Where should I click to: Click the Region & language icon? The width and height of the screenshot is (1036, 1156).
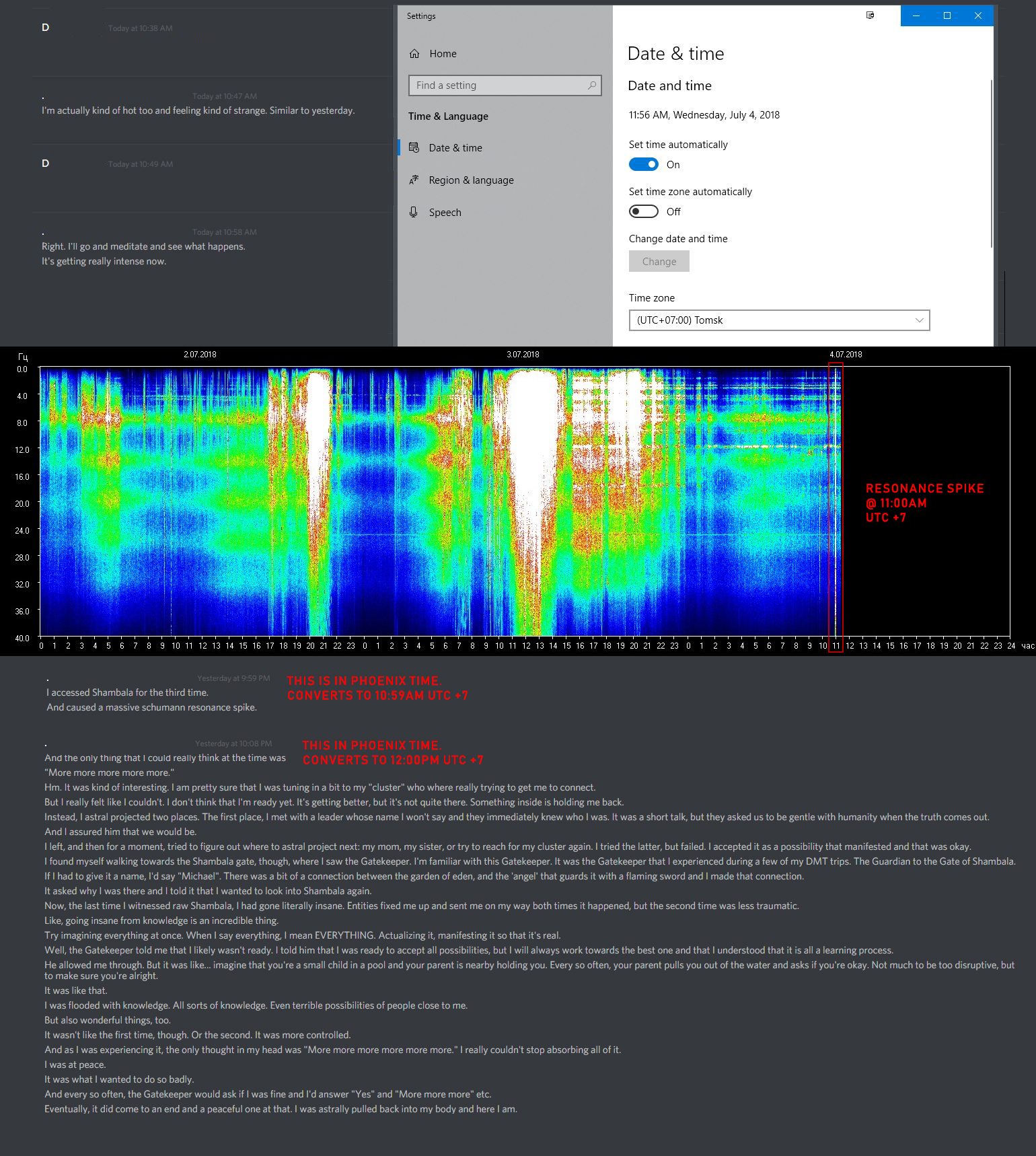tap(414, 180)
